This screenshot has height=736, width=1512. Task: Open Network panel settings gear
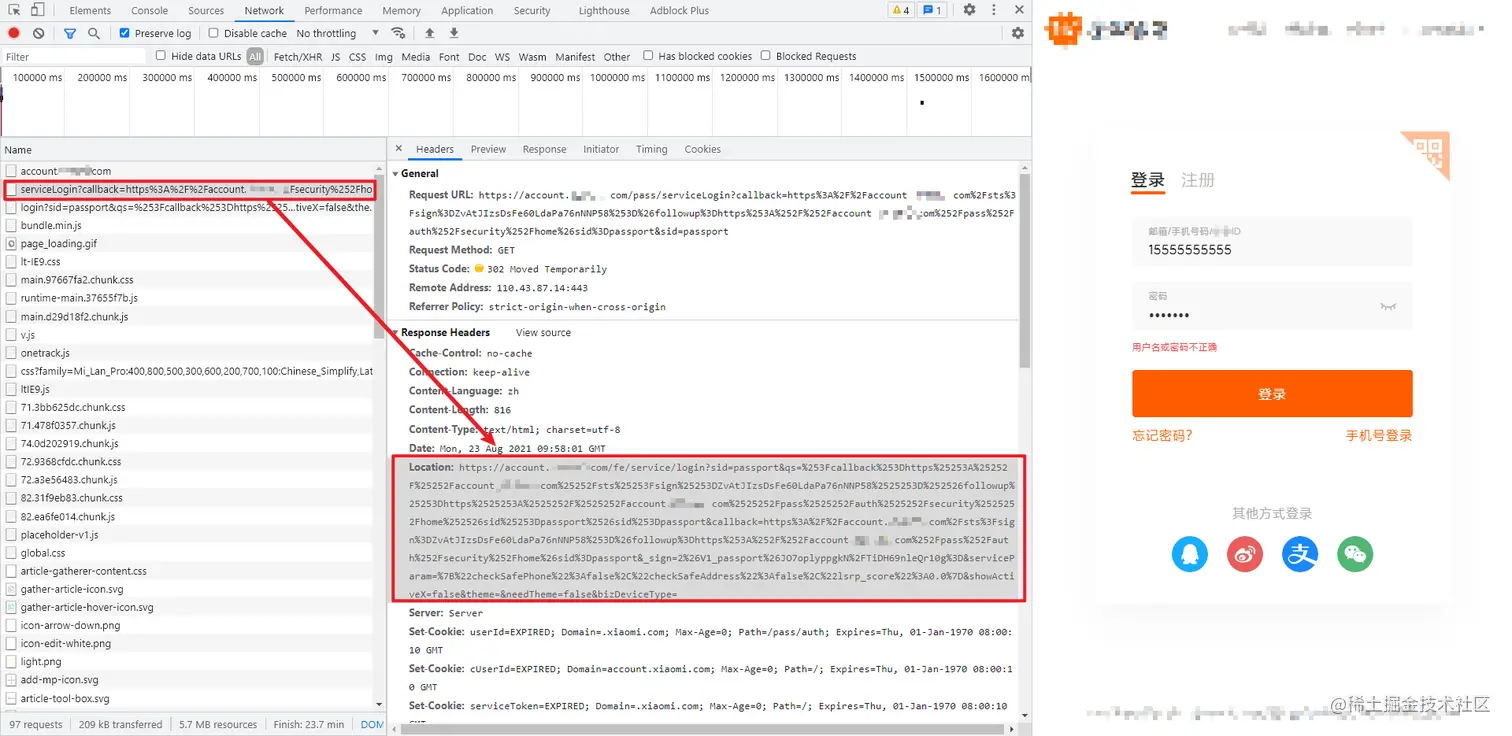(1018, 33)
